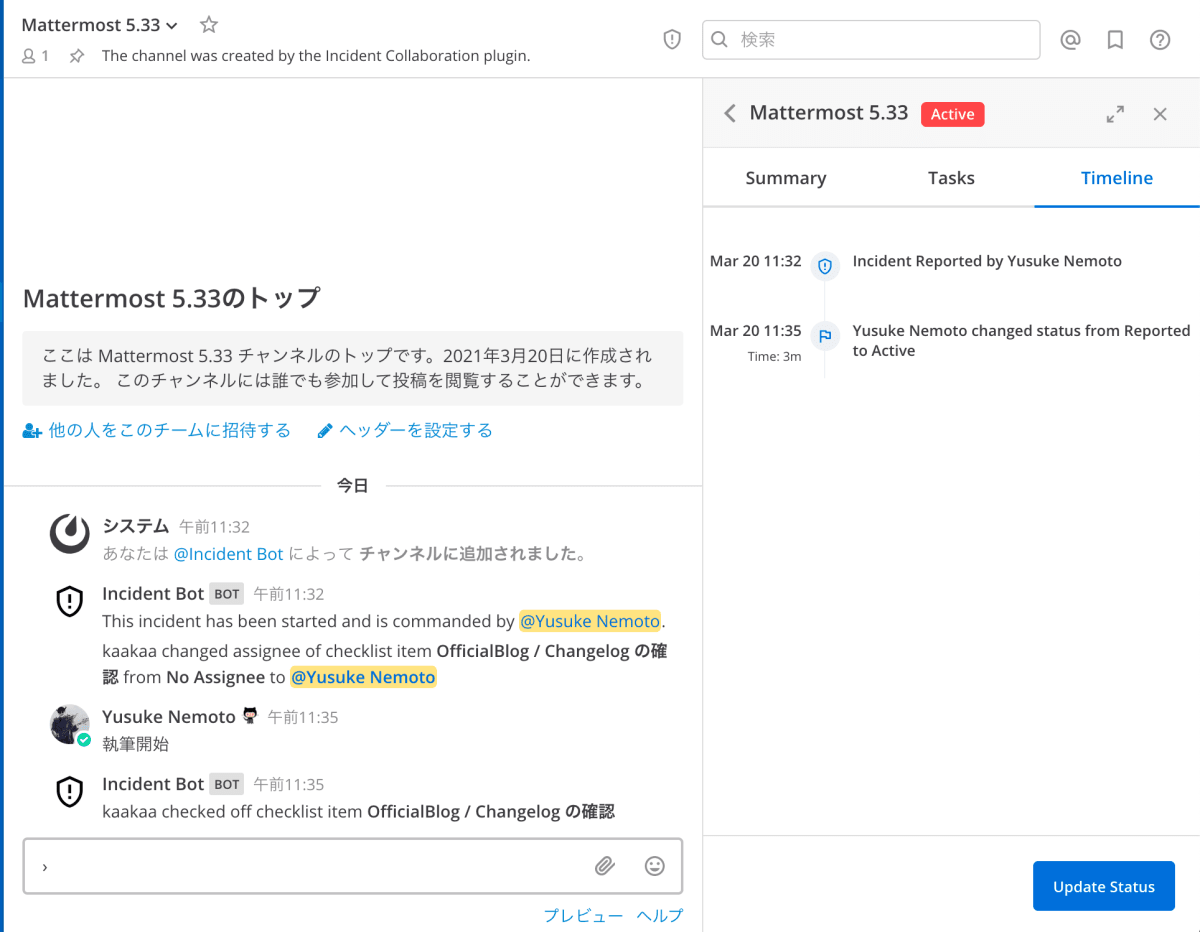
Task: Open saved posts bookmark icon
Action: point(1115,40)
